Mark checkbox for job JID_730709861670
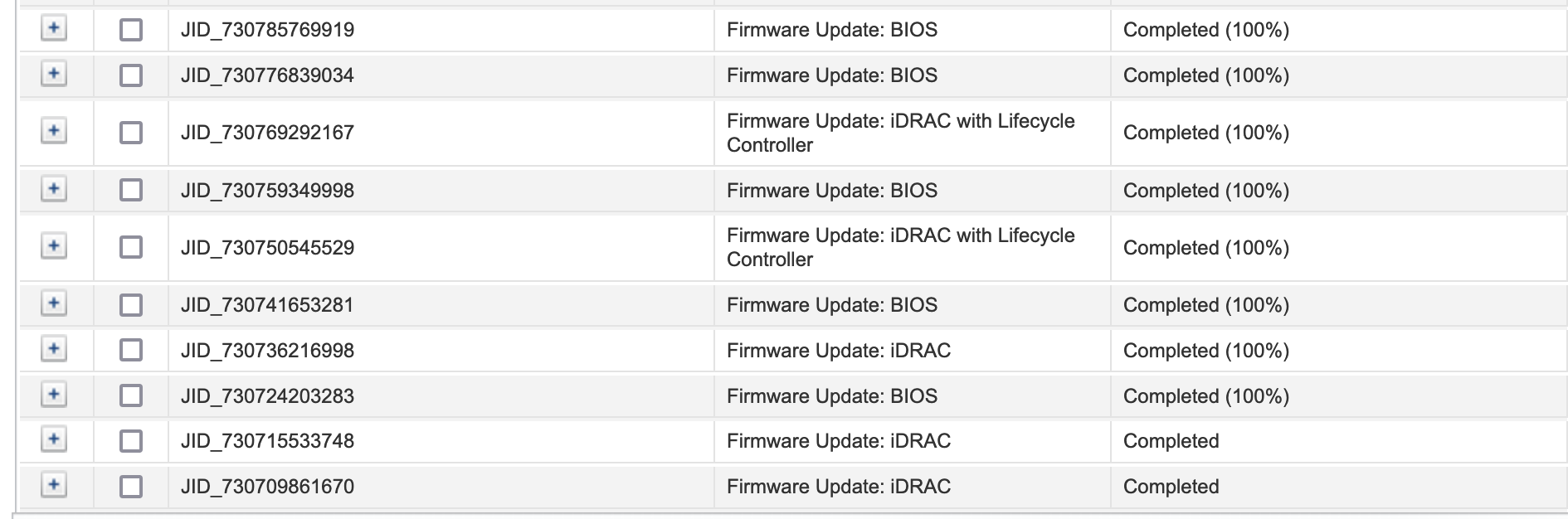The height and width of the screenshot is (519, 1568). pyautogui.click(x=131, y=487)
